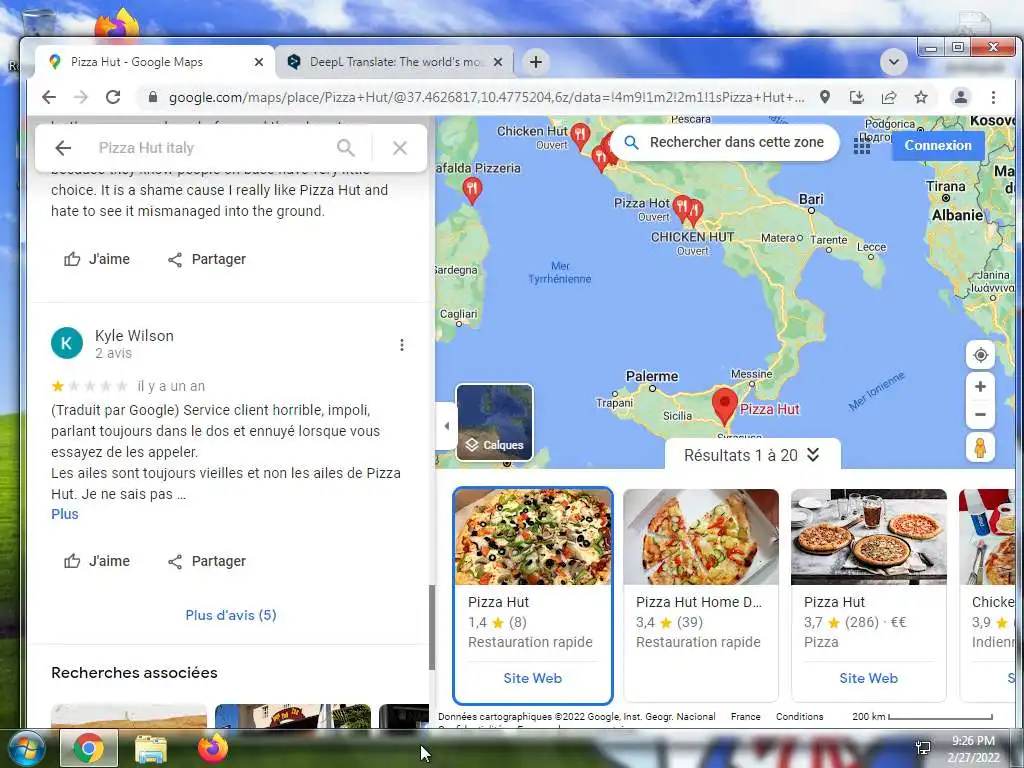Viewport: 1024px width, 768px height.
Task: Select the Pizza Hut Home D... result card
Action: [701, 595]
